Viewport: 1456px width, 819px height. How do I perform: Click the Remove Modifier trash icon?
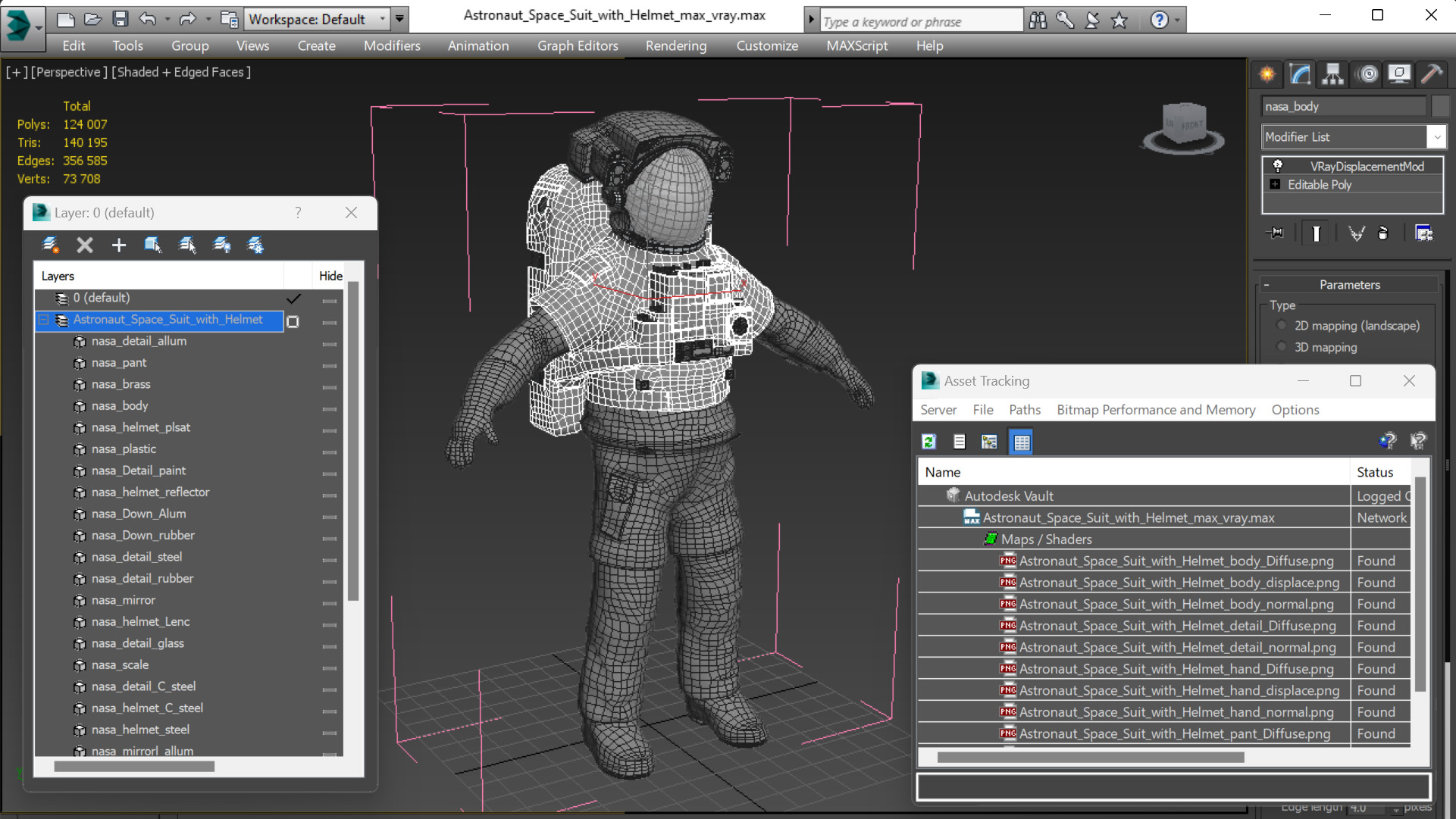click(x=1383, y=233)
